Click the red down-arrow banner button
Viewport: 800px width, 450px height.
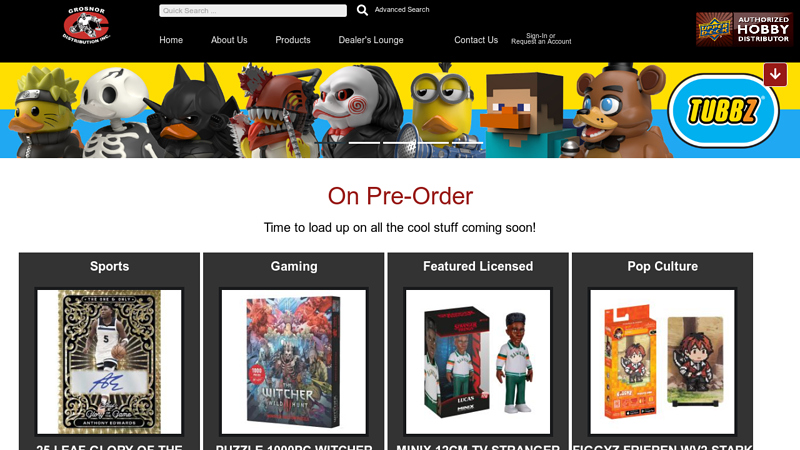tap(775, 74)
